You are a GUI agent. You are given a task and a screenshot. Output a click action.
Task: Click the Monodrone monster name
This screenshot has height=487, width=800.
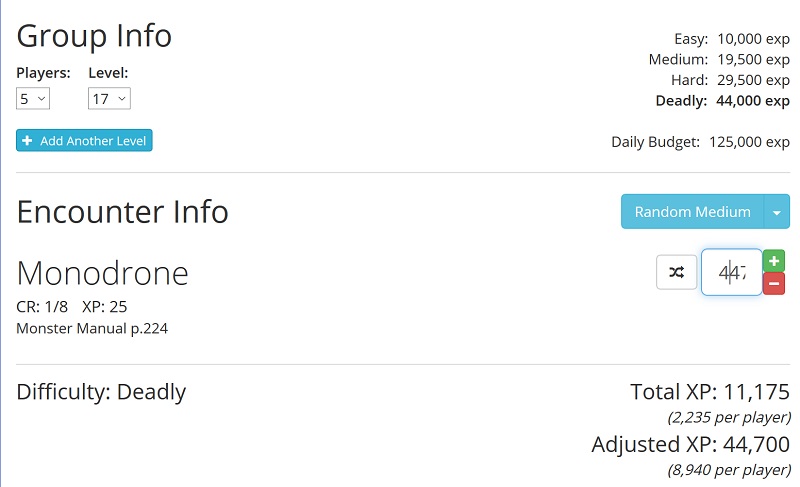[x=103, y=273]
